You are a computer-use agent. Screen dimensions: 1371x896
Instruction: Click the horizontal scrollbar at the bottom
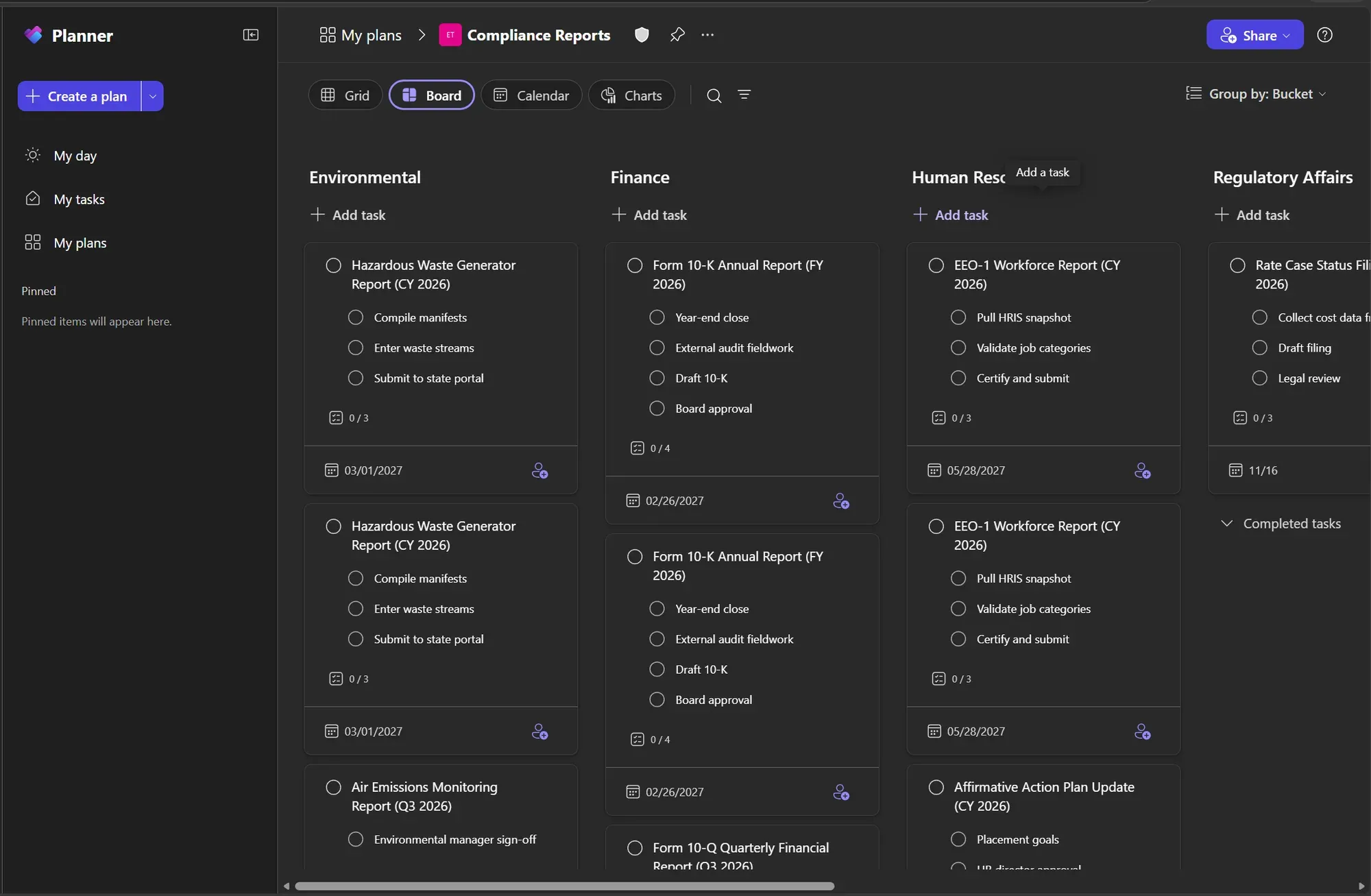point(564,886)
